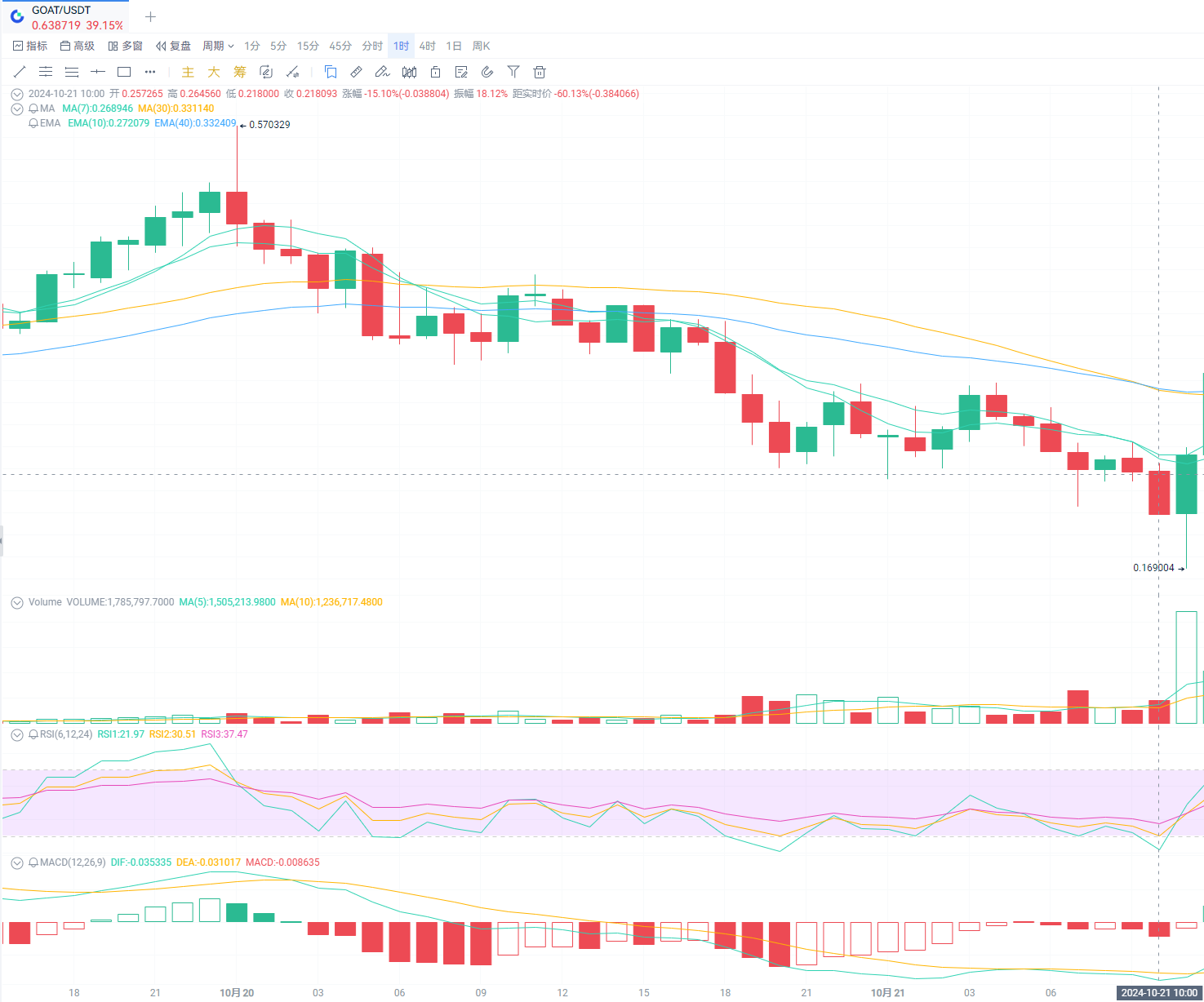Click the Volume MA(5) value label
This screenshot has width=1204, height=1002.
[x=227, y=602]
